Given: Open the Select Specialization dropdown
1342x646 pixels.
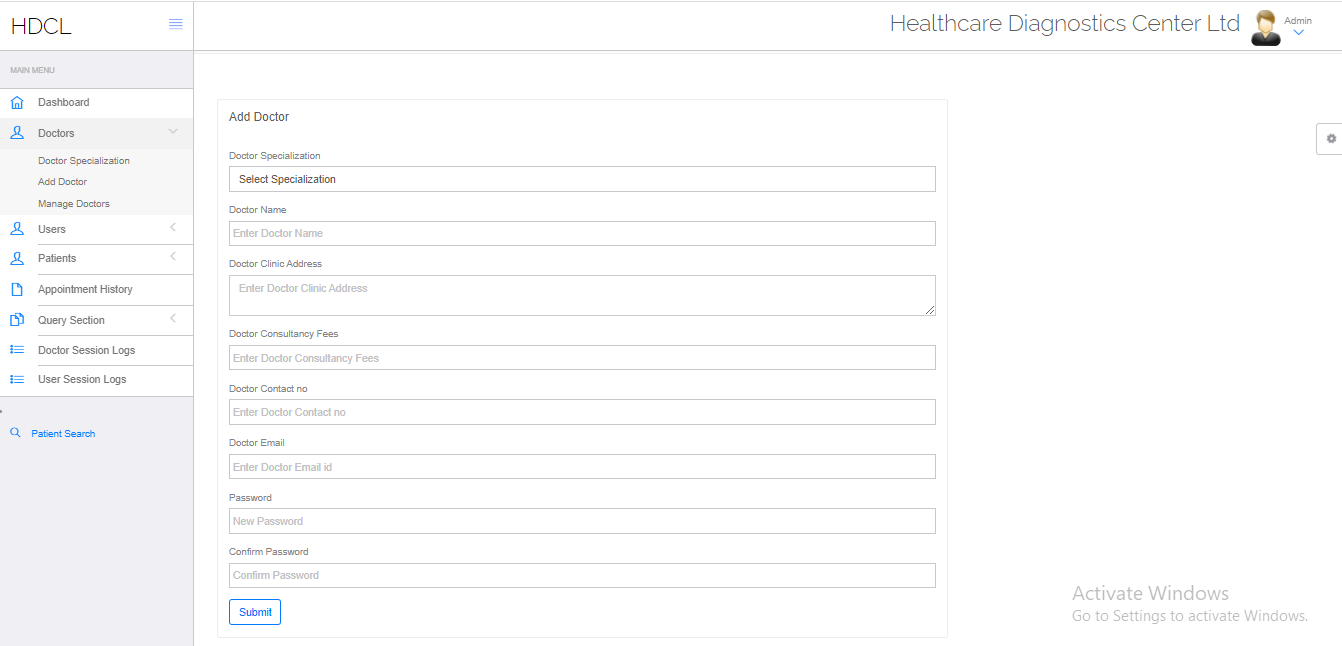Looking at the screenshot, I should (x=582, y=179).
